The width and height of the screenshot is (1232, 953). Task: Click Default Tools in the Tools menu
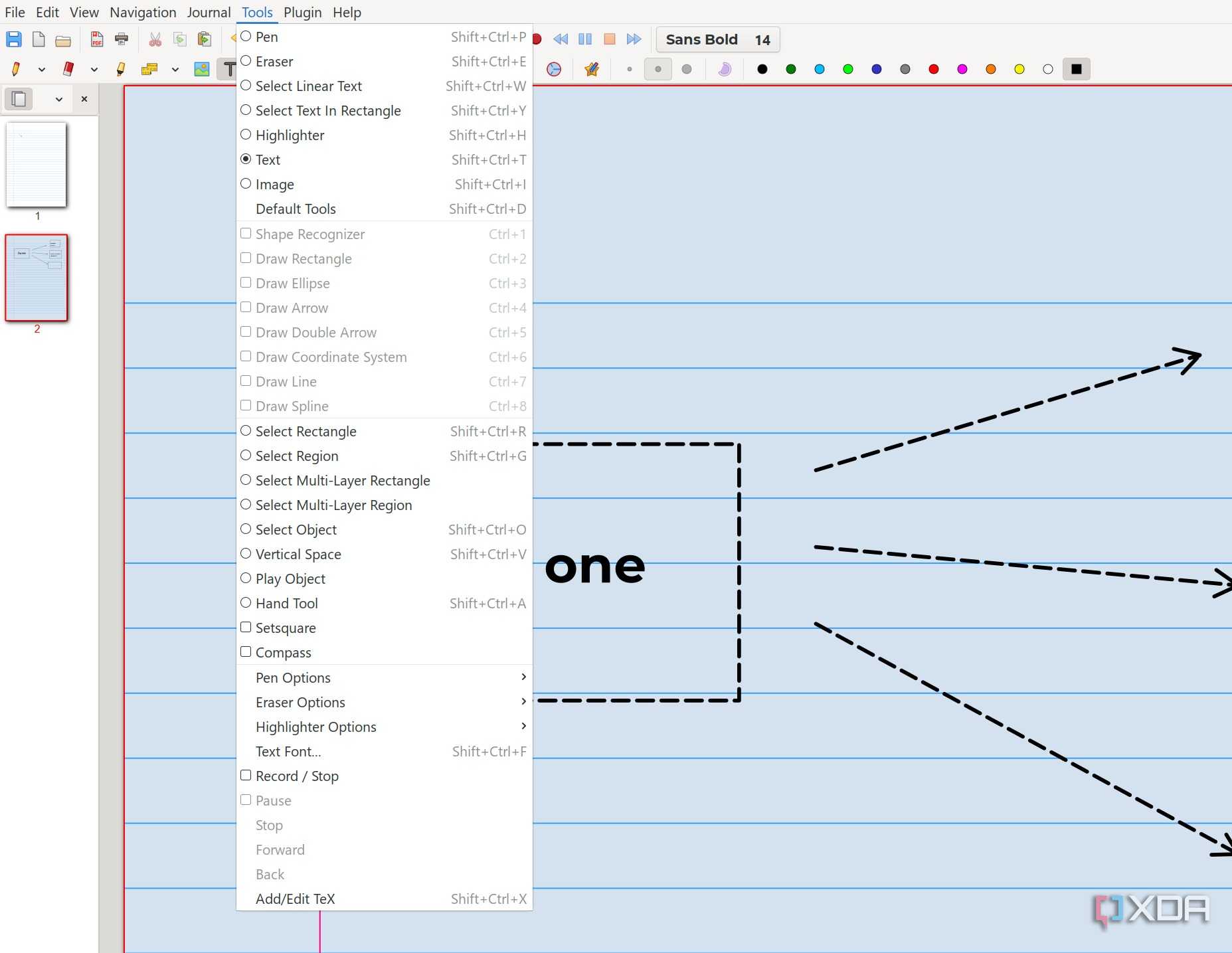(385, 209)
